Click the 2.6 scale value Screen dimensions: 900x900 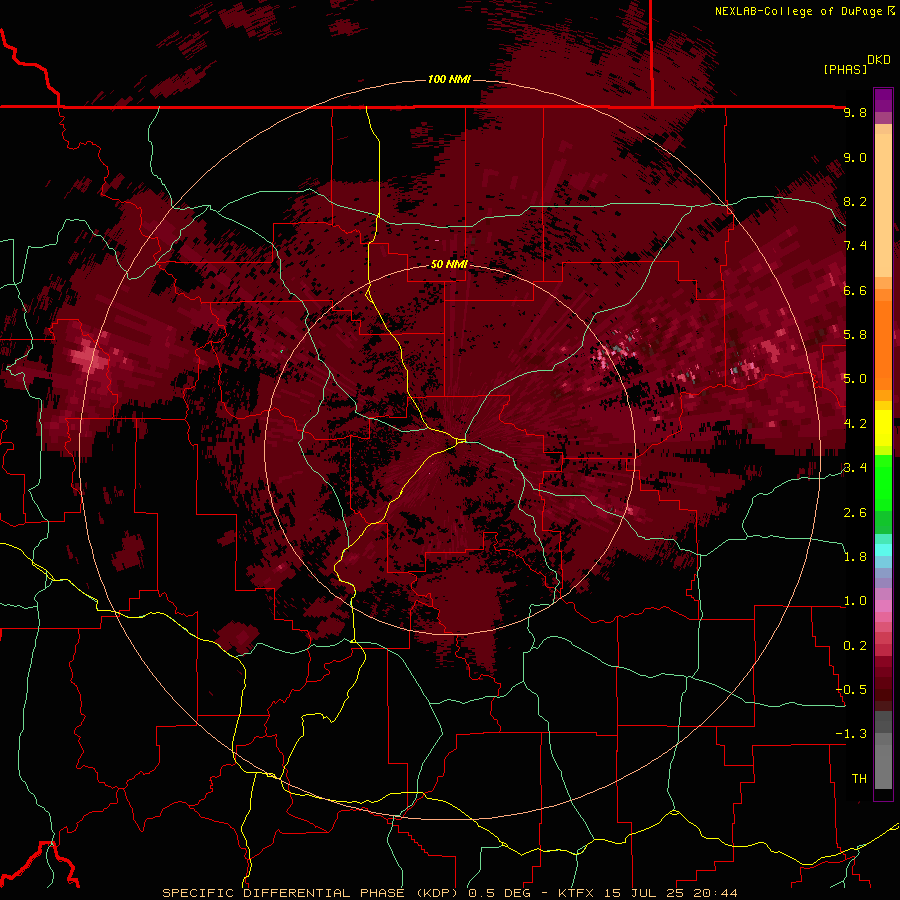point(855,512)
